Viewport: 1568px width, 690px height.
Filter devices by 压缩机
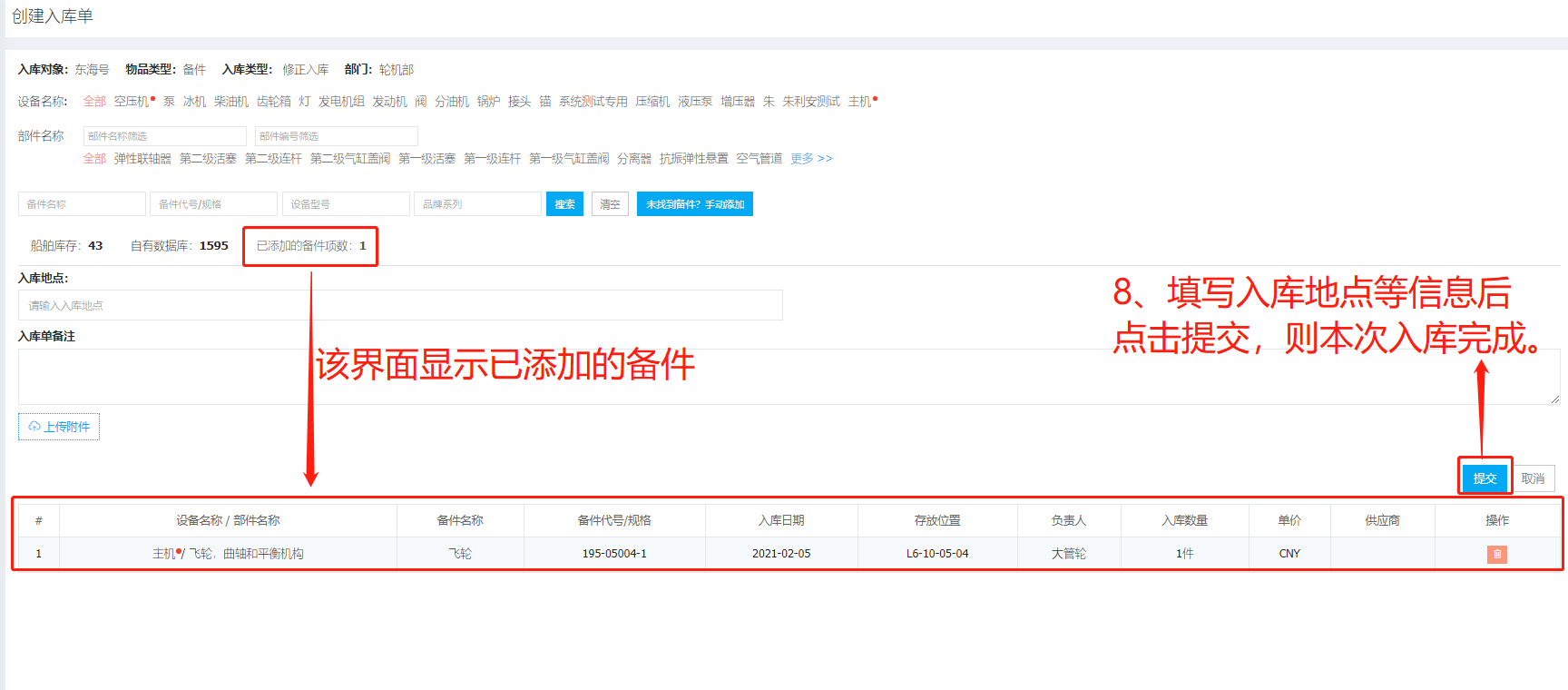[x=652, y=102]
